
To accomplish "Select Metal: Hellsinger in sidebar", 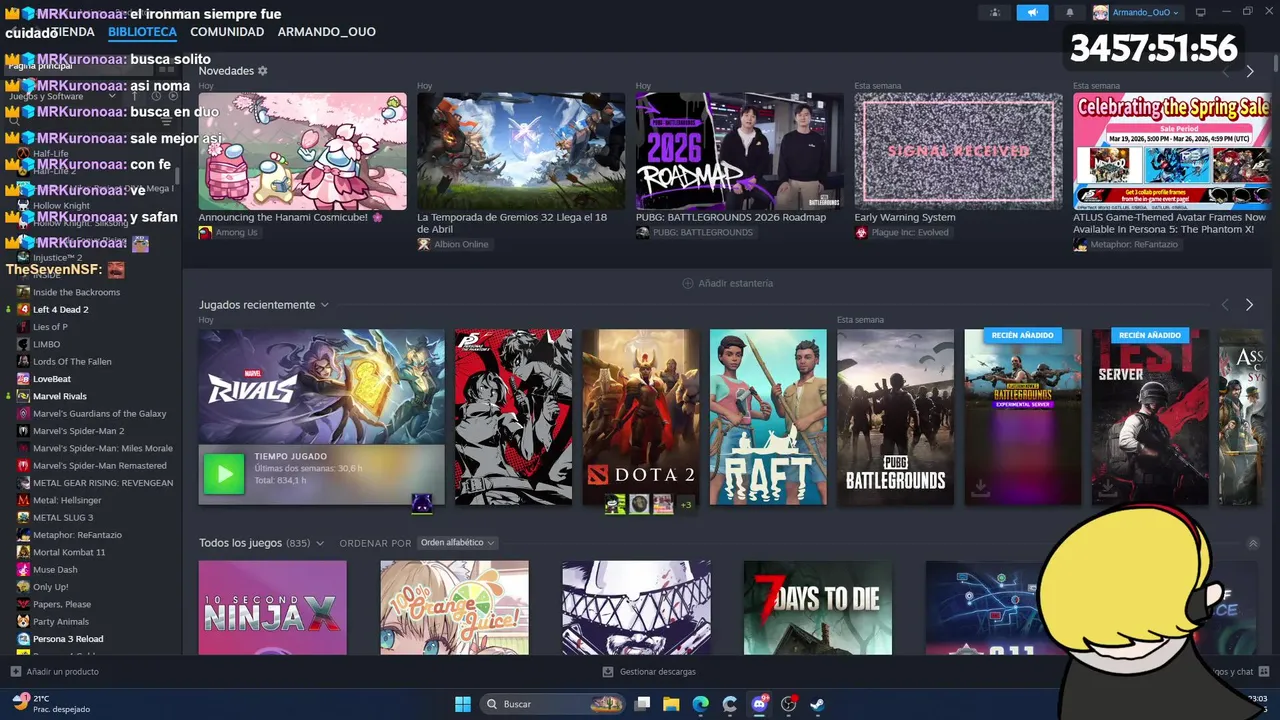I will pos(67,500).
